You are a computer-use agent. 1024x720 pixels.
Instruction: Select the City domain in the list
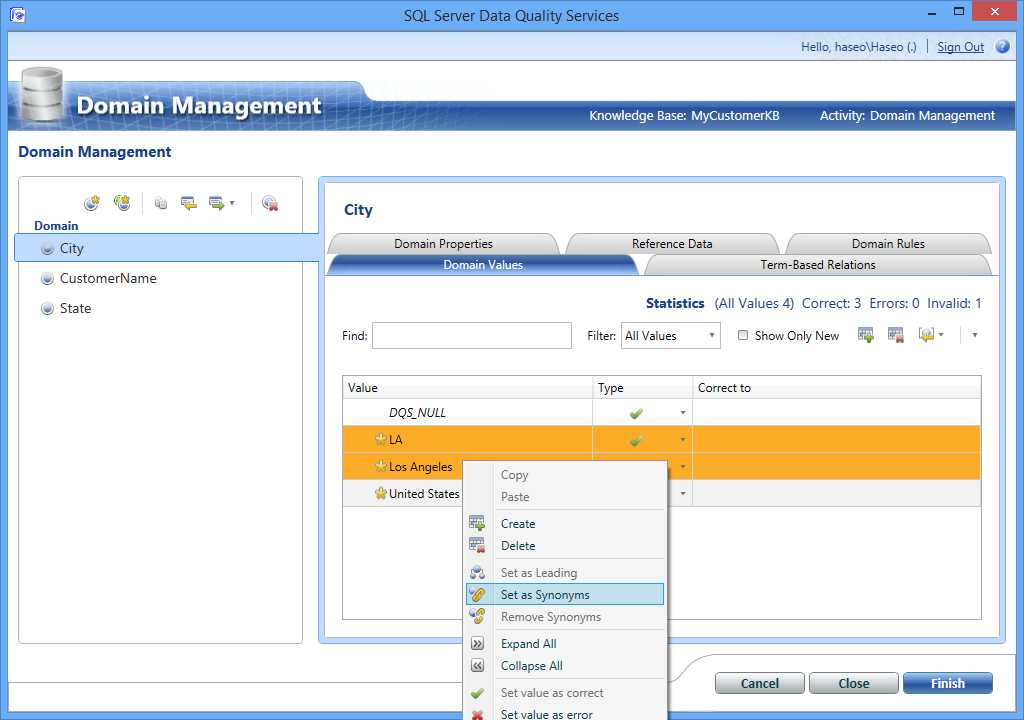point(167,248)
